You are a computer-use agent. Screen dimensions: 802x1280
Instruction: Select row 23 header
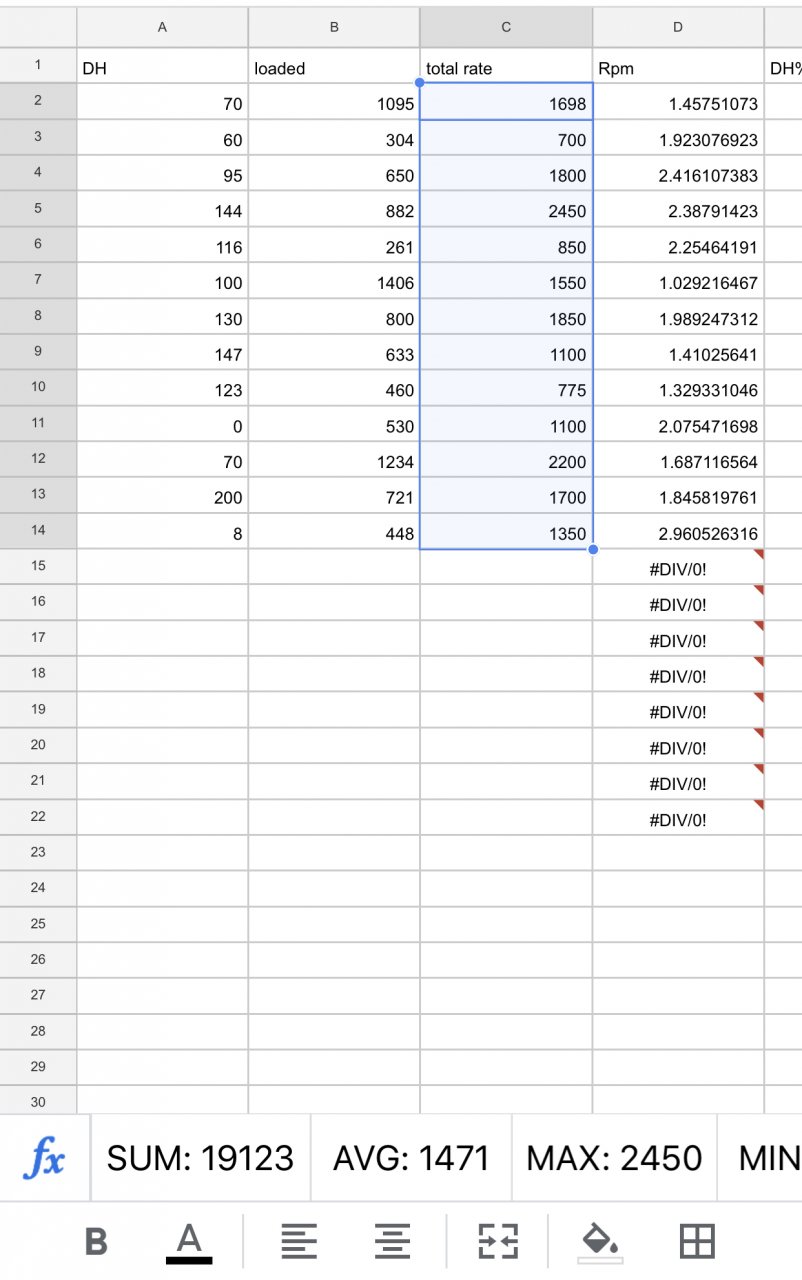[x=38, y=852]
